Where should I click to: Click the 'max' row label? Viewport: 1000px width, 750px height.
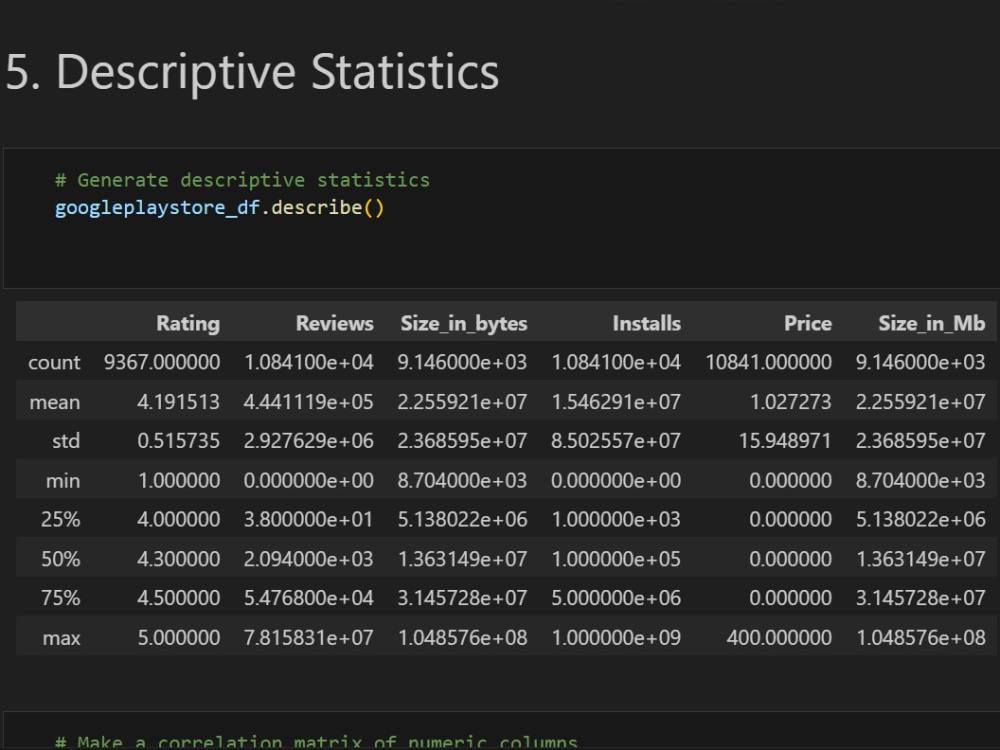click(x=61, y=638)
